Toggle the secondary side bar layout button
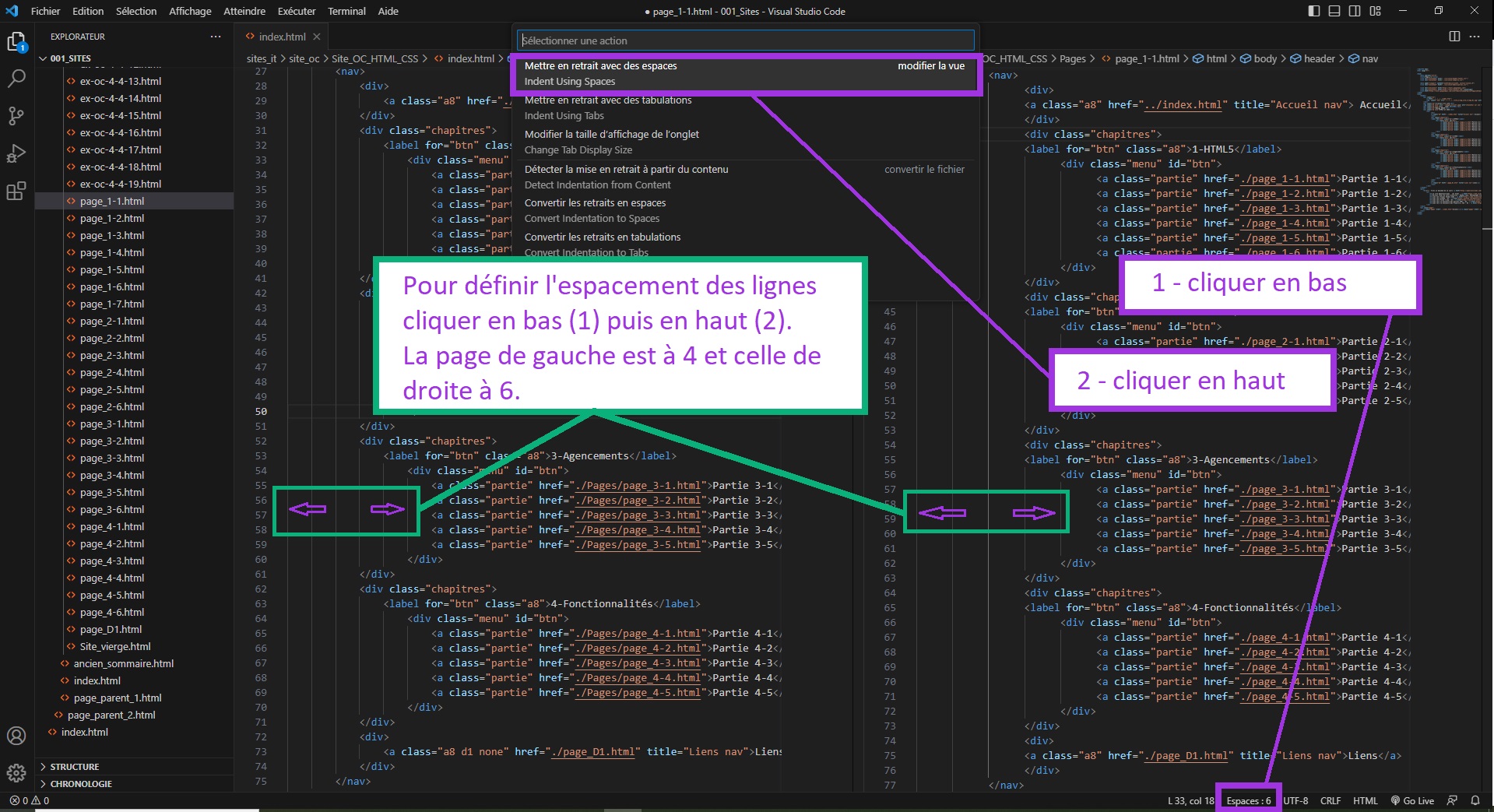The image size is (1494, 812). click(x=1355, y=11)
